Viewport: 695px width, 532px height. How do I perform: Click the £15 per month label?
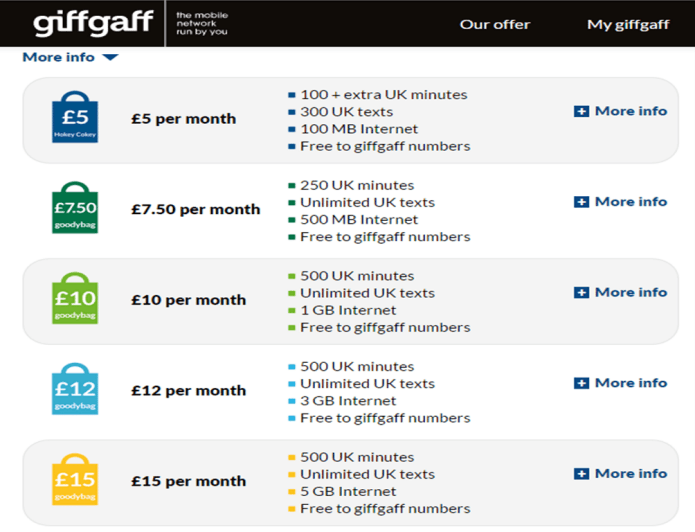coord(188,481)
